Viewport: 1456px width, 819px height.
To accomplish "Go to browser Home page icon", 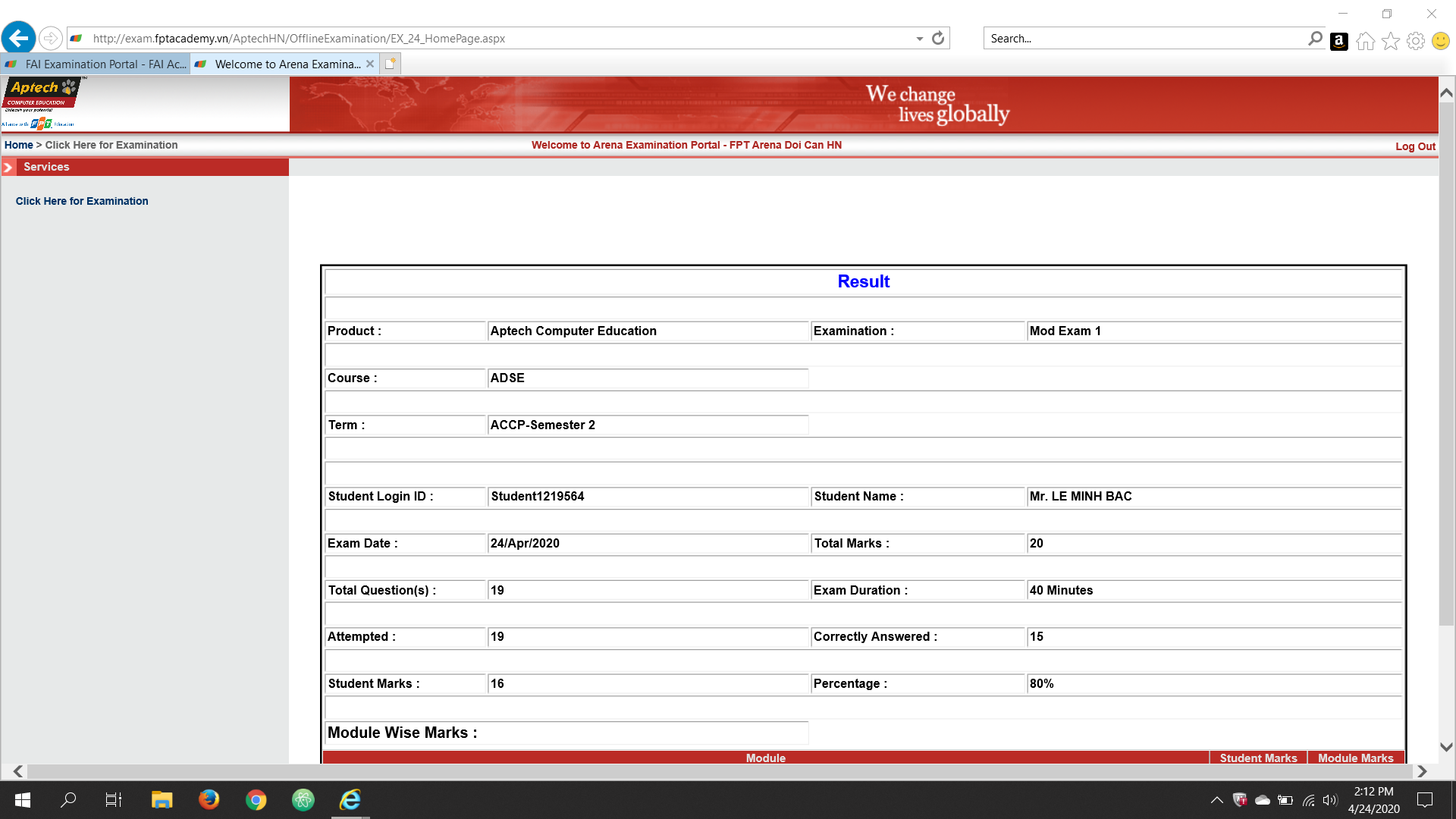I will coord(1365,41).
